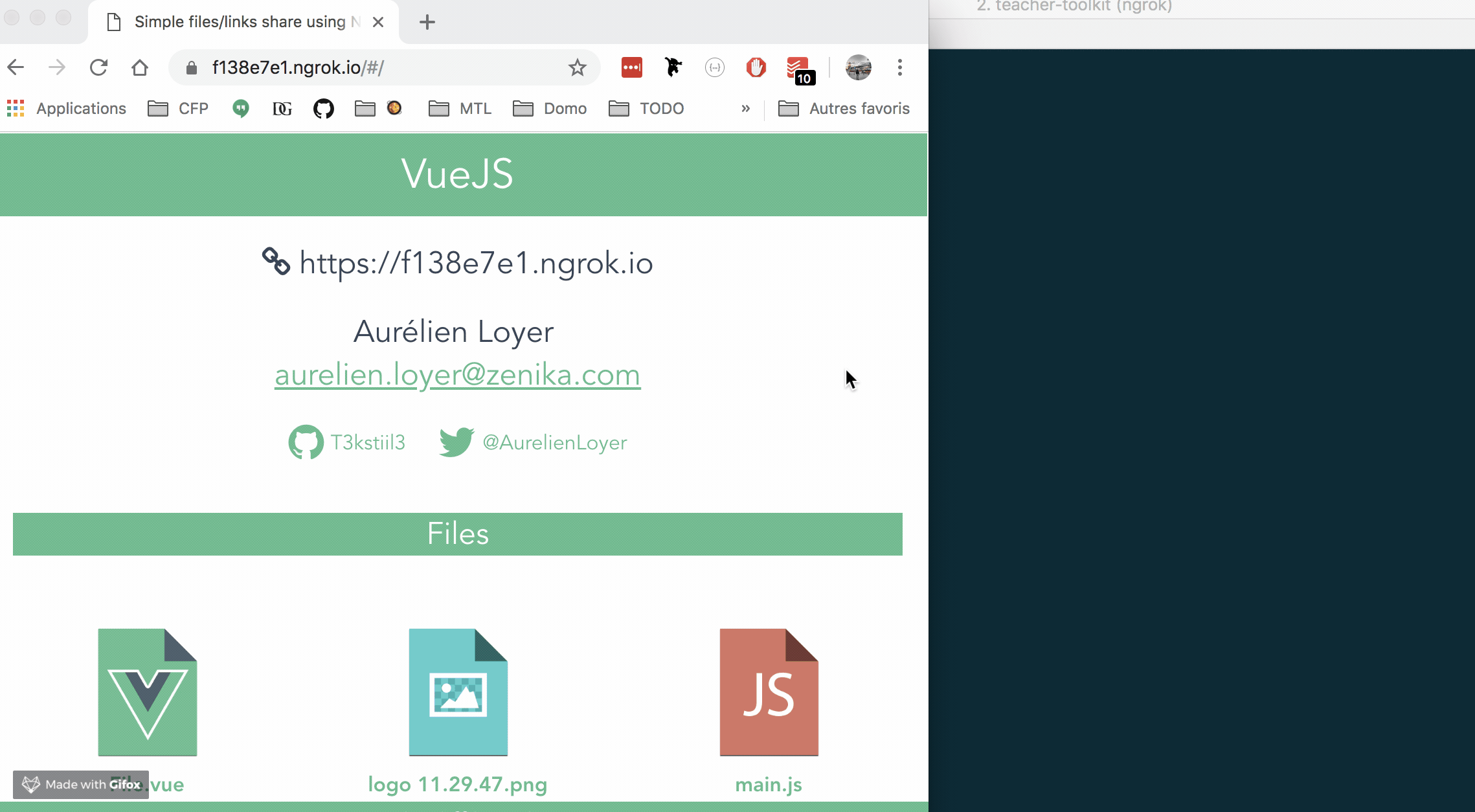Open a new browser tab
The image size is (1475, 812).
427,22
